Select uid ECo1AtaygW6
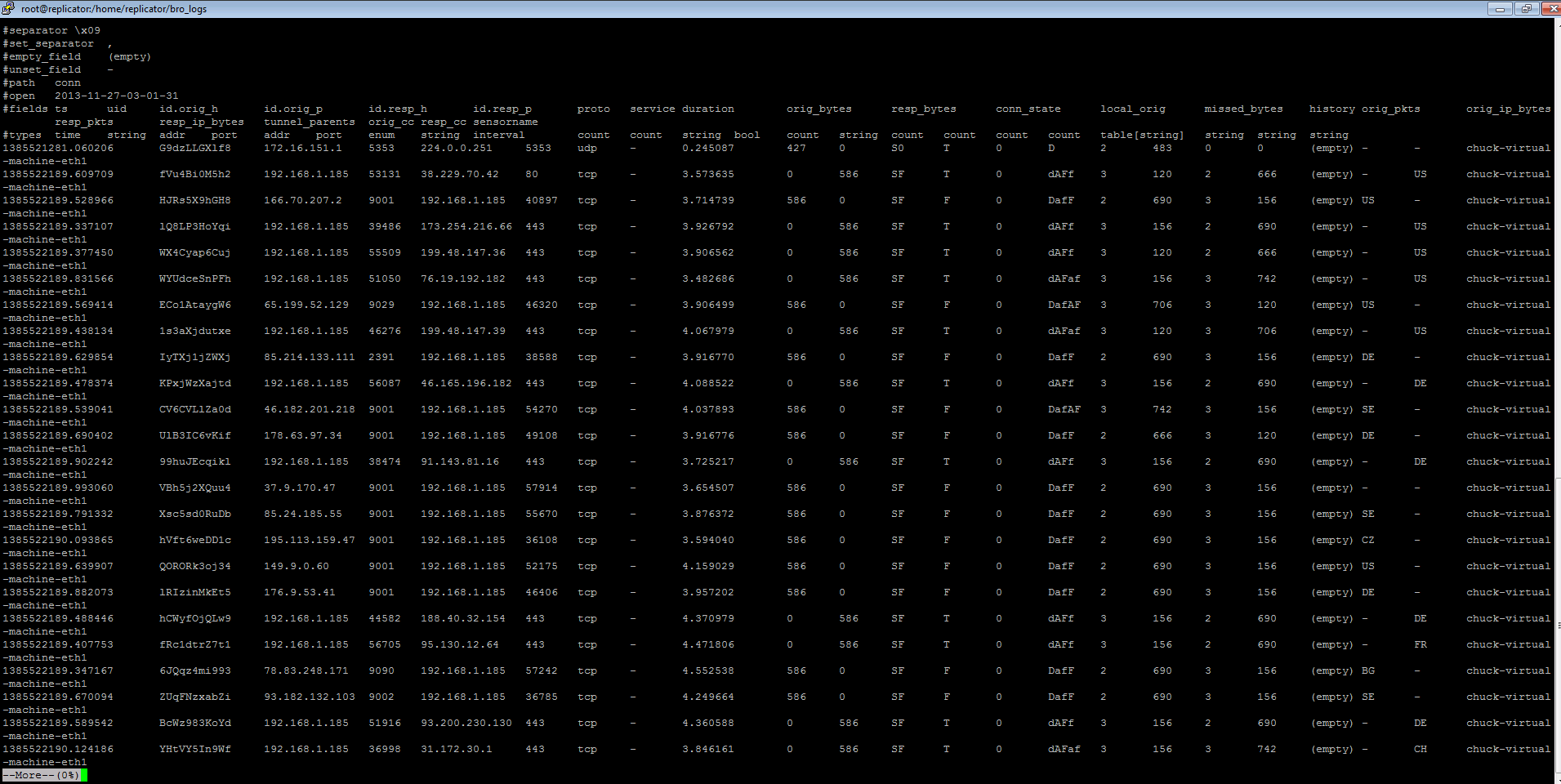Screen dimensions: 1561x784 click(x=195, y=305)
